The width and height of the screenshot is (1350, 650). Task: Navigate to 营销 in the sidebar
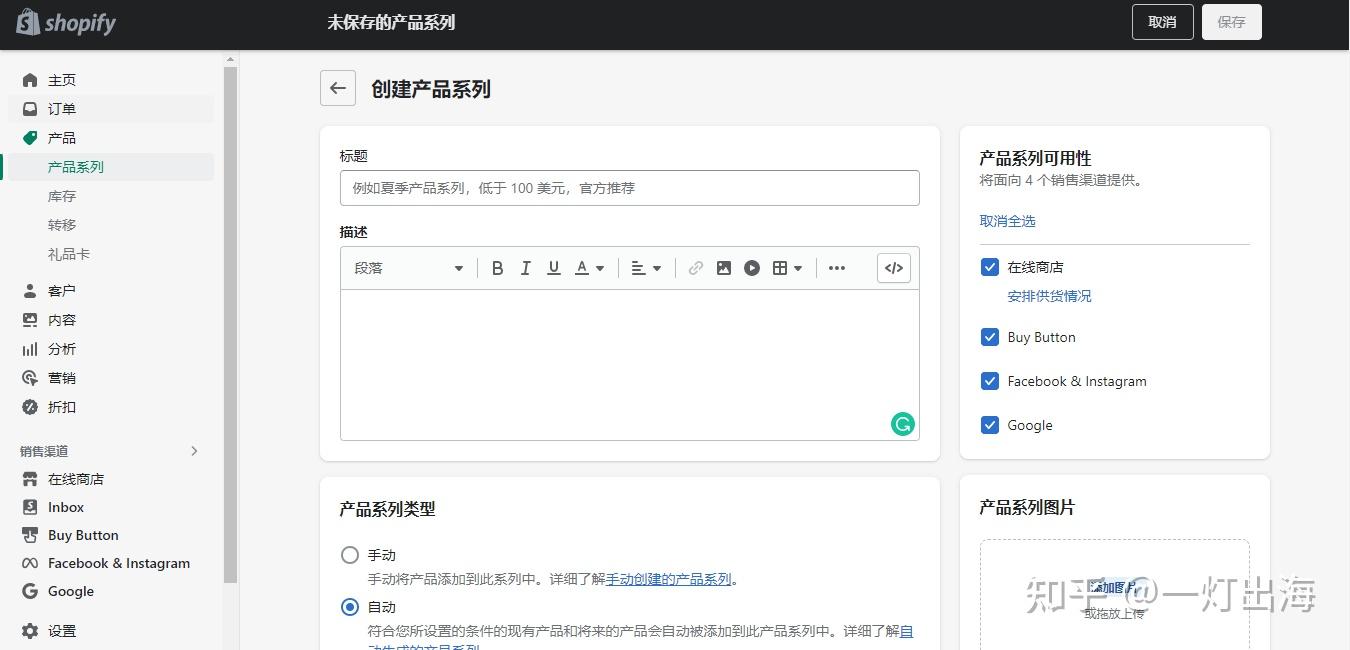click(61, 378)
